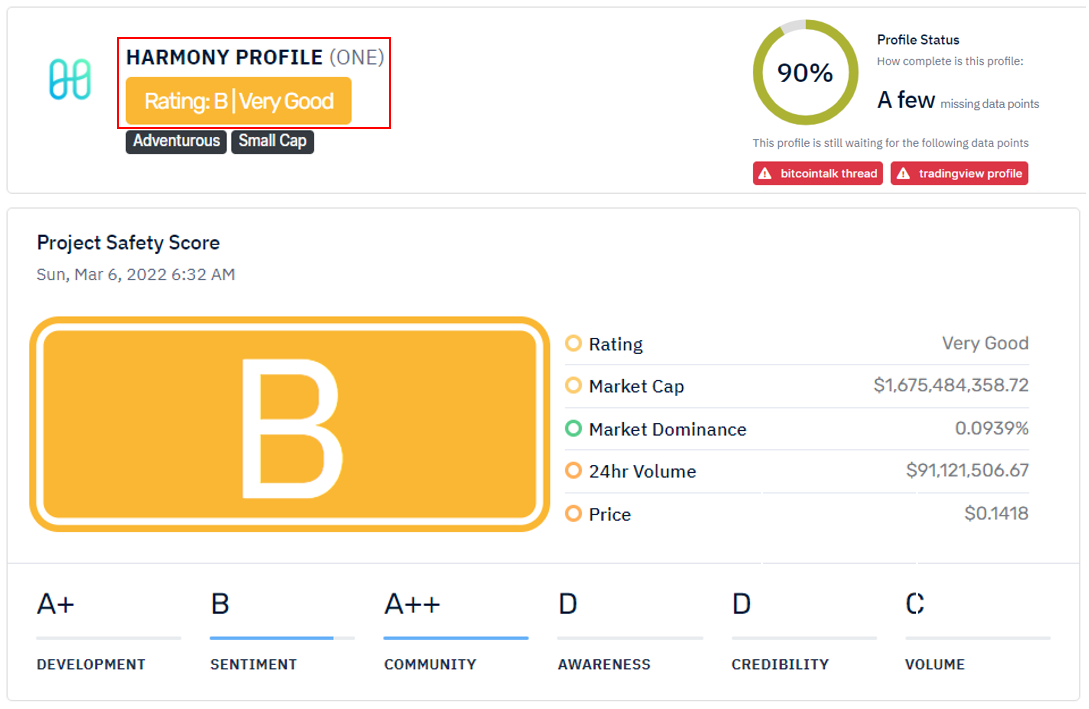
Task: Click the Market Dominance label
Action: [667, 429]
